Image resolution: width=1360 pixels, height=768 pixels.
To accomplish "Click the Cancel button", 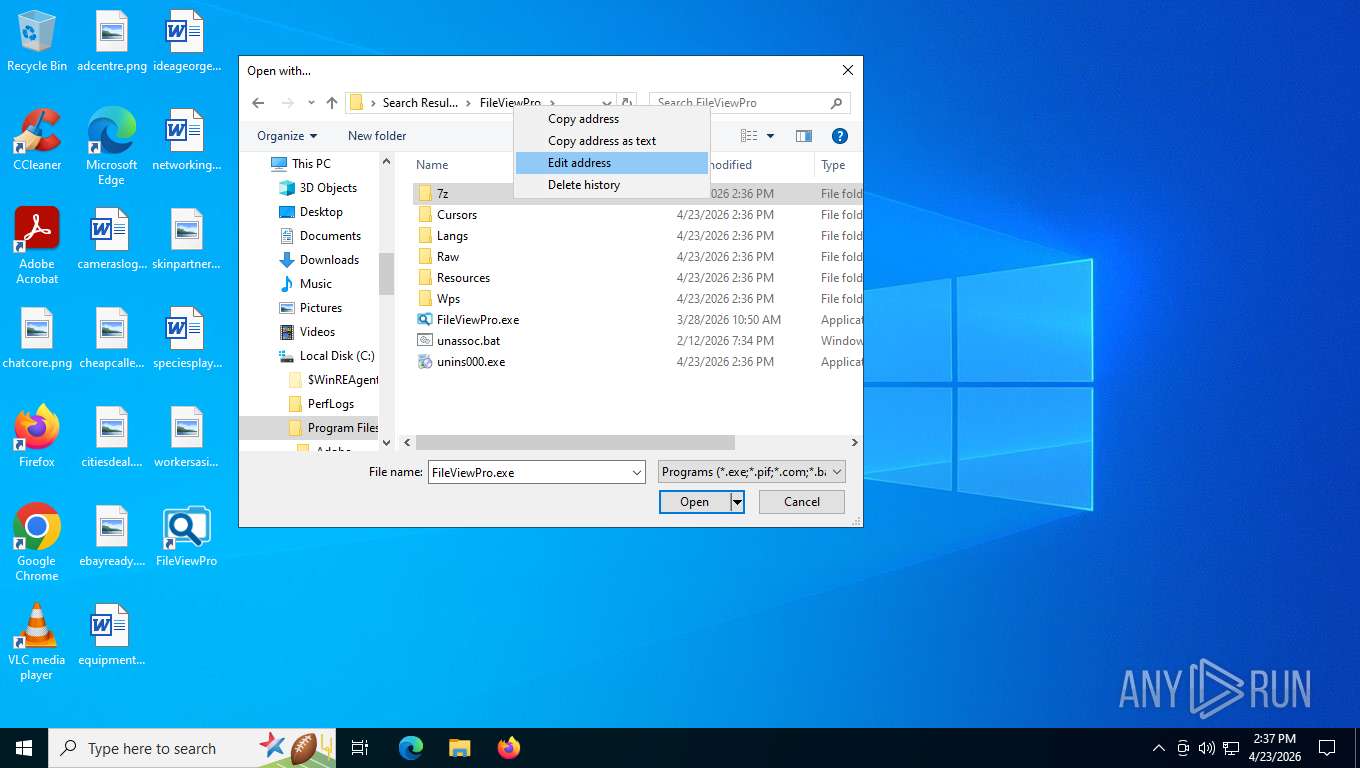I will pyautogui.click(x=802, y=502).
